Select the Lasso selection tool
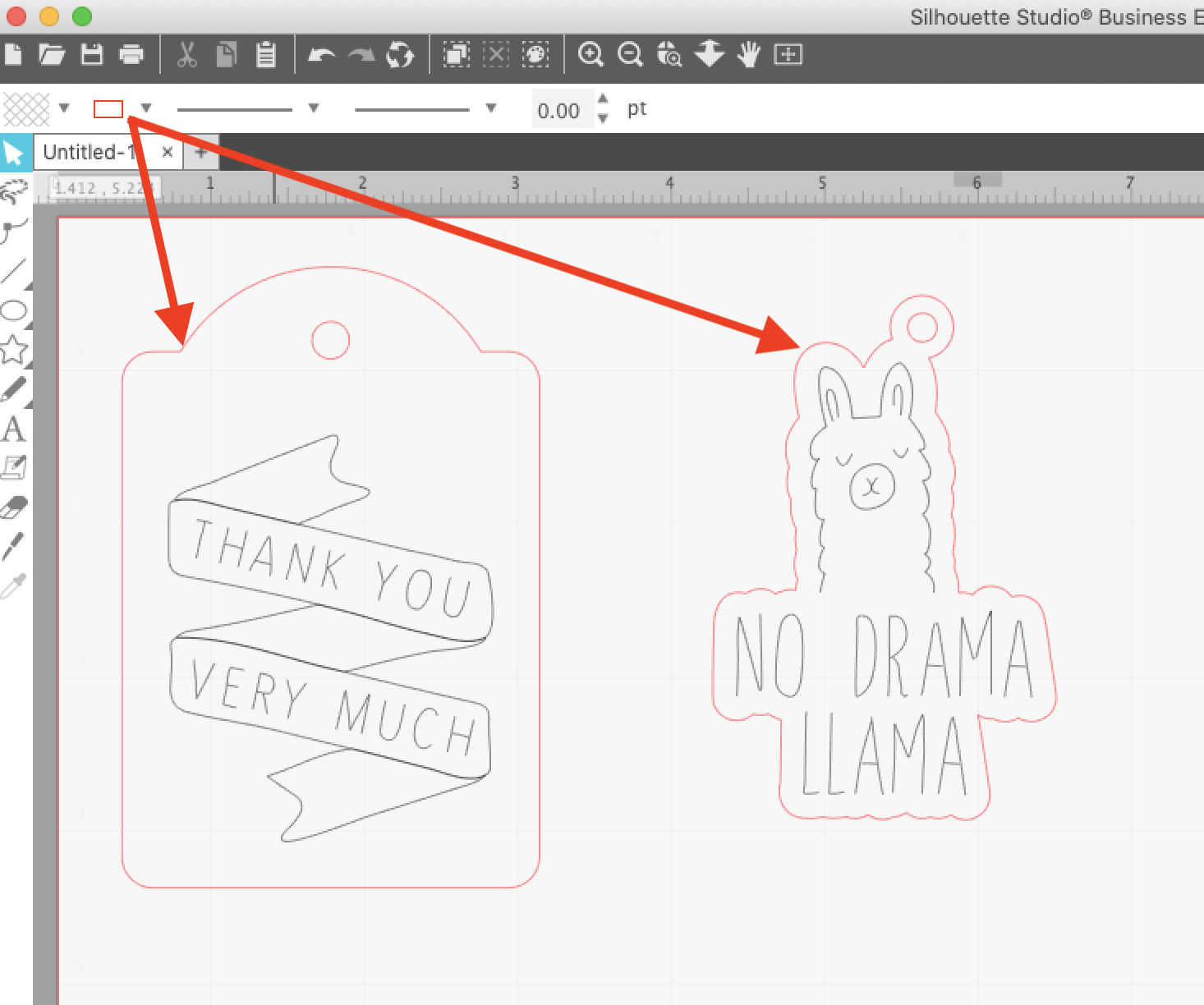1204x1005 pixels. coord(11,191)
